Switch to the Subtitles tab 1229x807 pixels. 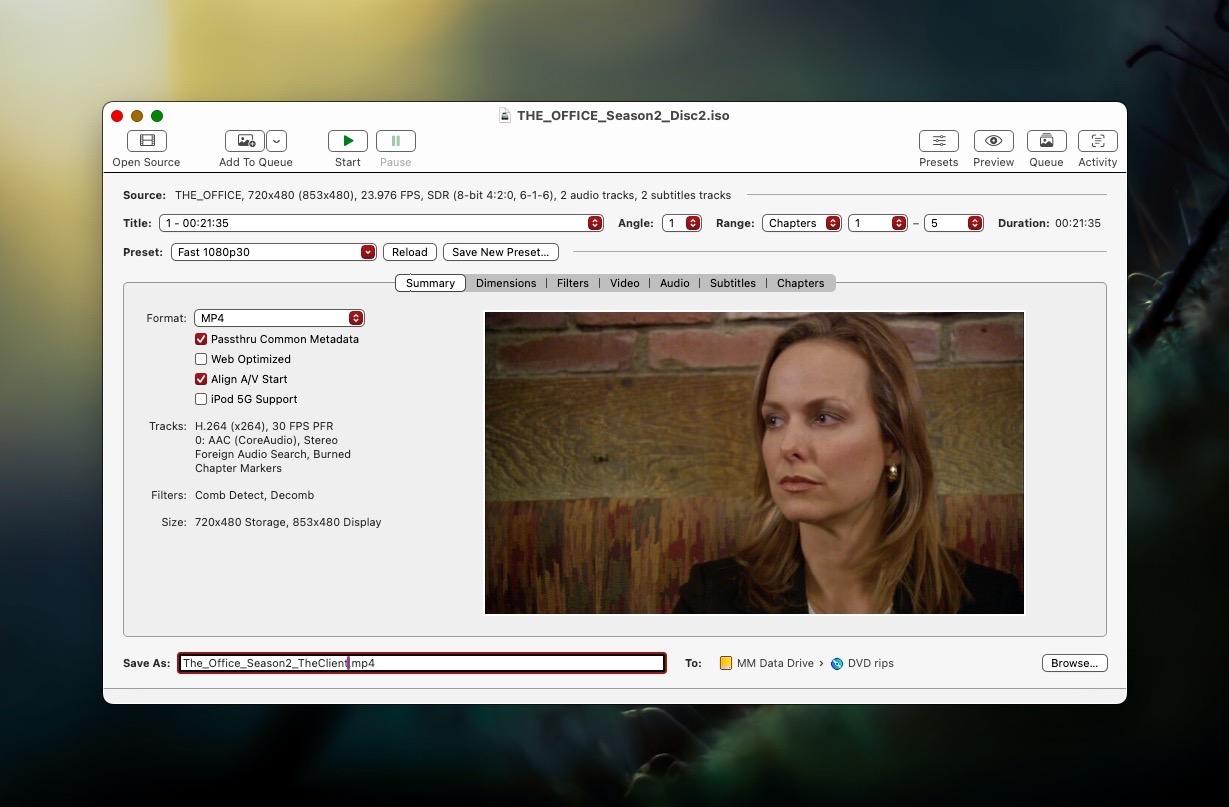[x=733, y=283]
